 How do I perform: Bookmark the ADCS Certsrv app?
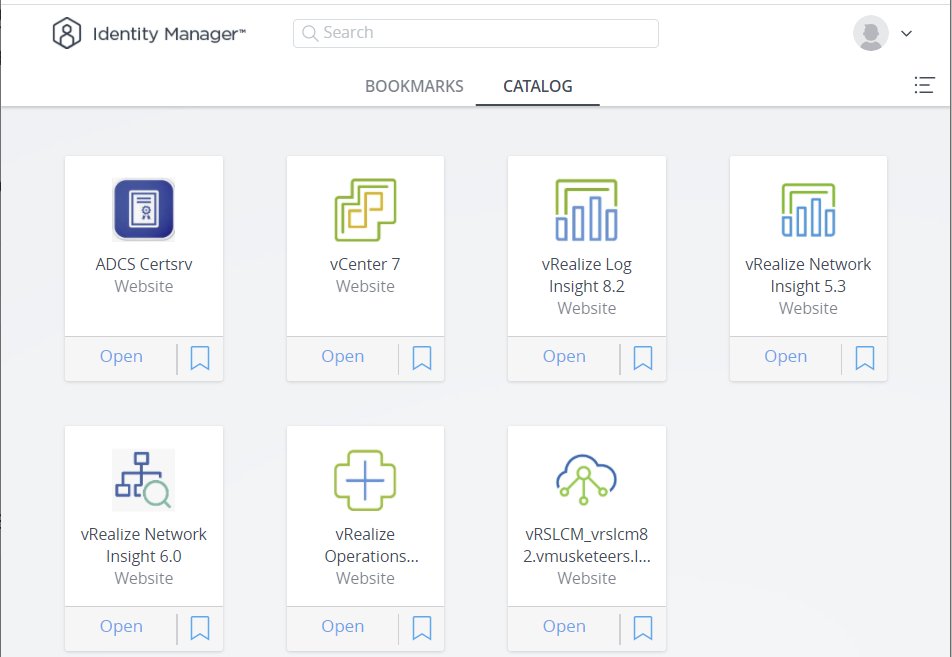tap(200, 358)
